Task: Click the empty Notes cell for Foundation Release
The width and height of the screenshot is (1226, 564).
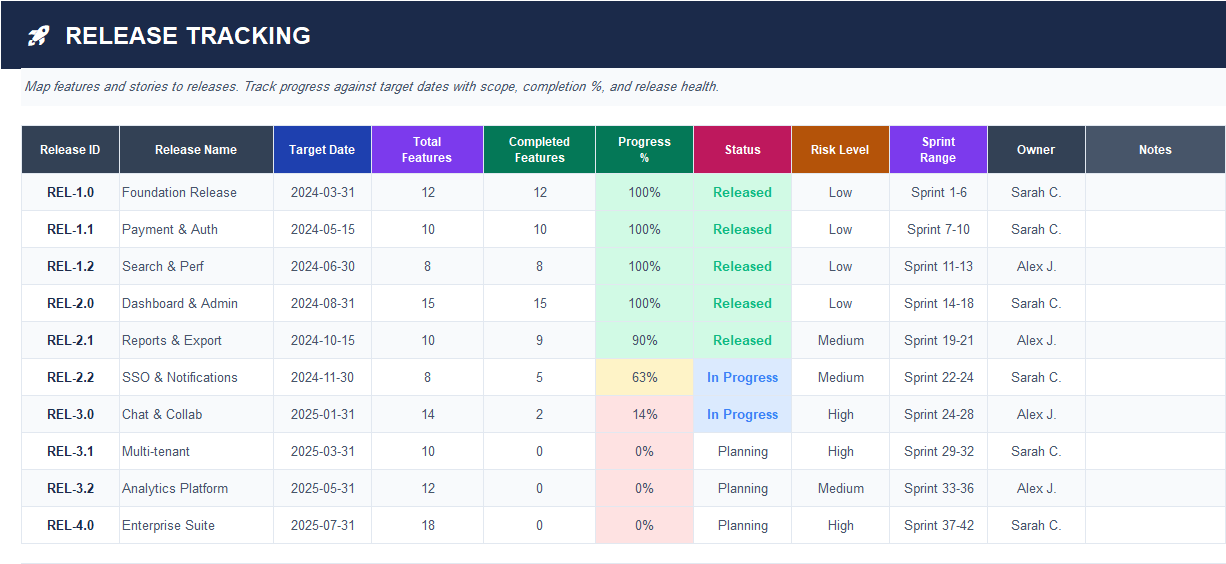Action: (1155, 192)
